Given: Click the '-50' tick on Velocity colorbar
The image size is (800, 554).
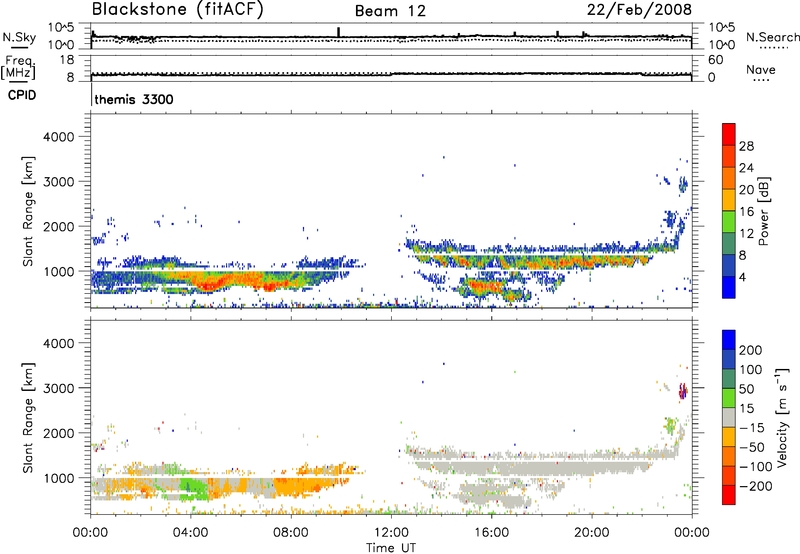Looking at the screenshot, I should click(752, 448).
